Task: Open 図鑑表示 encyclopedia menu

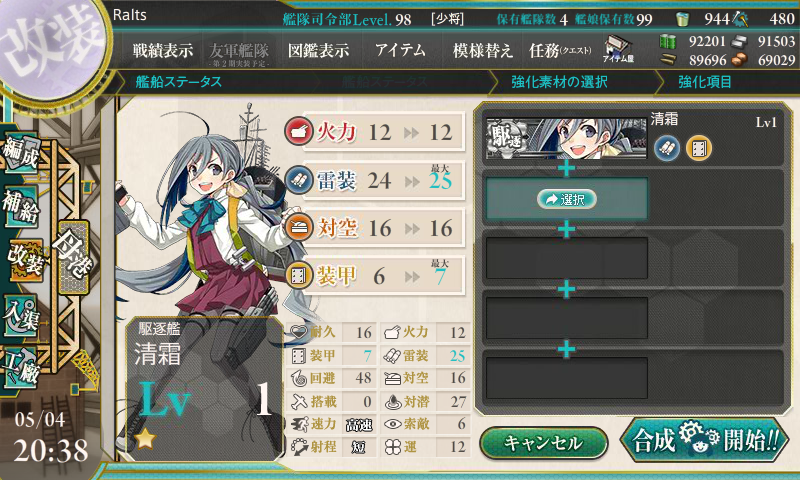Action: (x=319, y=50)
